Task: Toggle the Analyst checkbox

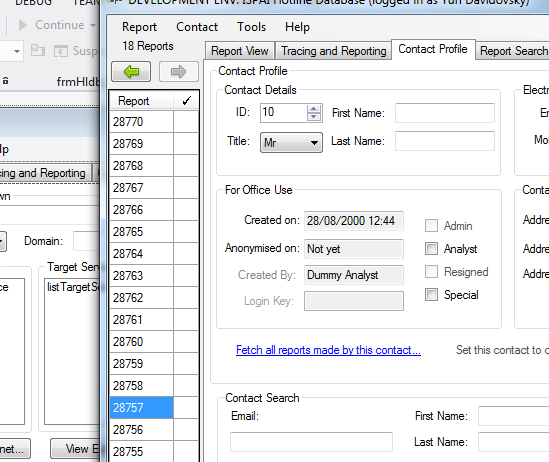Action: point(431,249)
